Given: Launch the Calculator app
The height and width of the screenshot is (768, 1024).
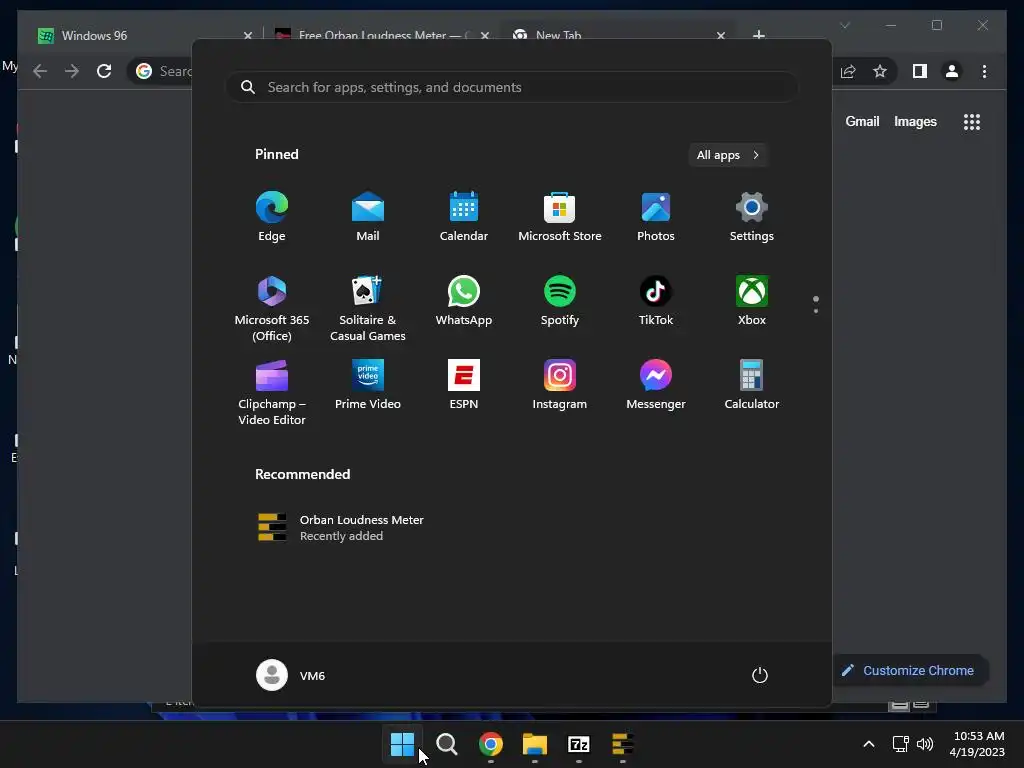Looking at the screenshot, I should click(752, 385).
